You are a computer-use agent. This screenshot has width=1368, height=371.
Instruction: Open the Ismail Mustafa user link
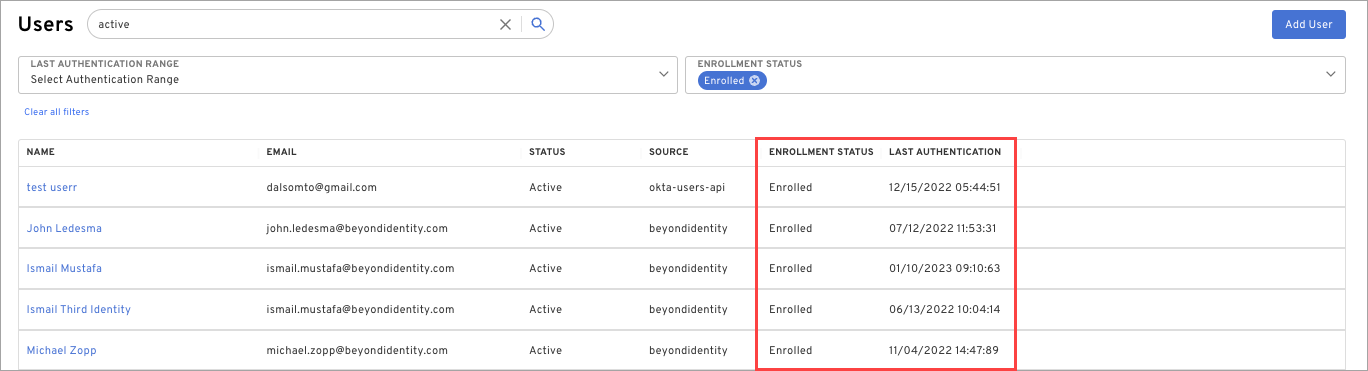pyautogui.click(x=64, y=268)
